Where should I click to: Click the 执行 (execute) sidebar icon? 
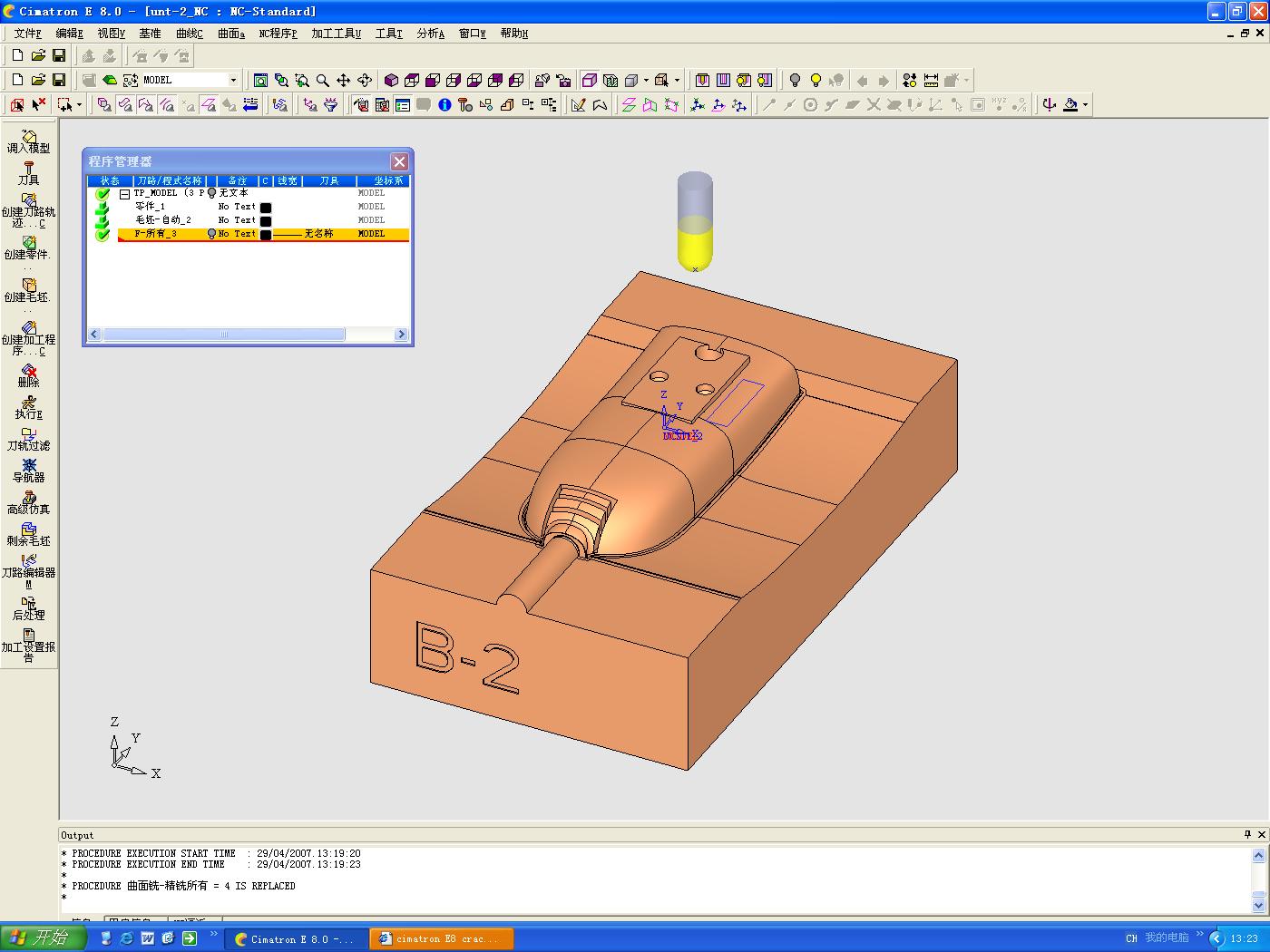pos(28,407)
